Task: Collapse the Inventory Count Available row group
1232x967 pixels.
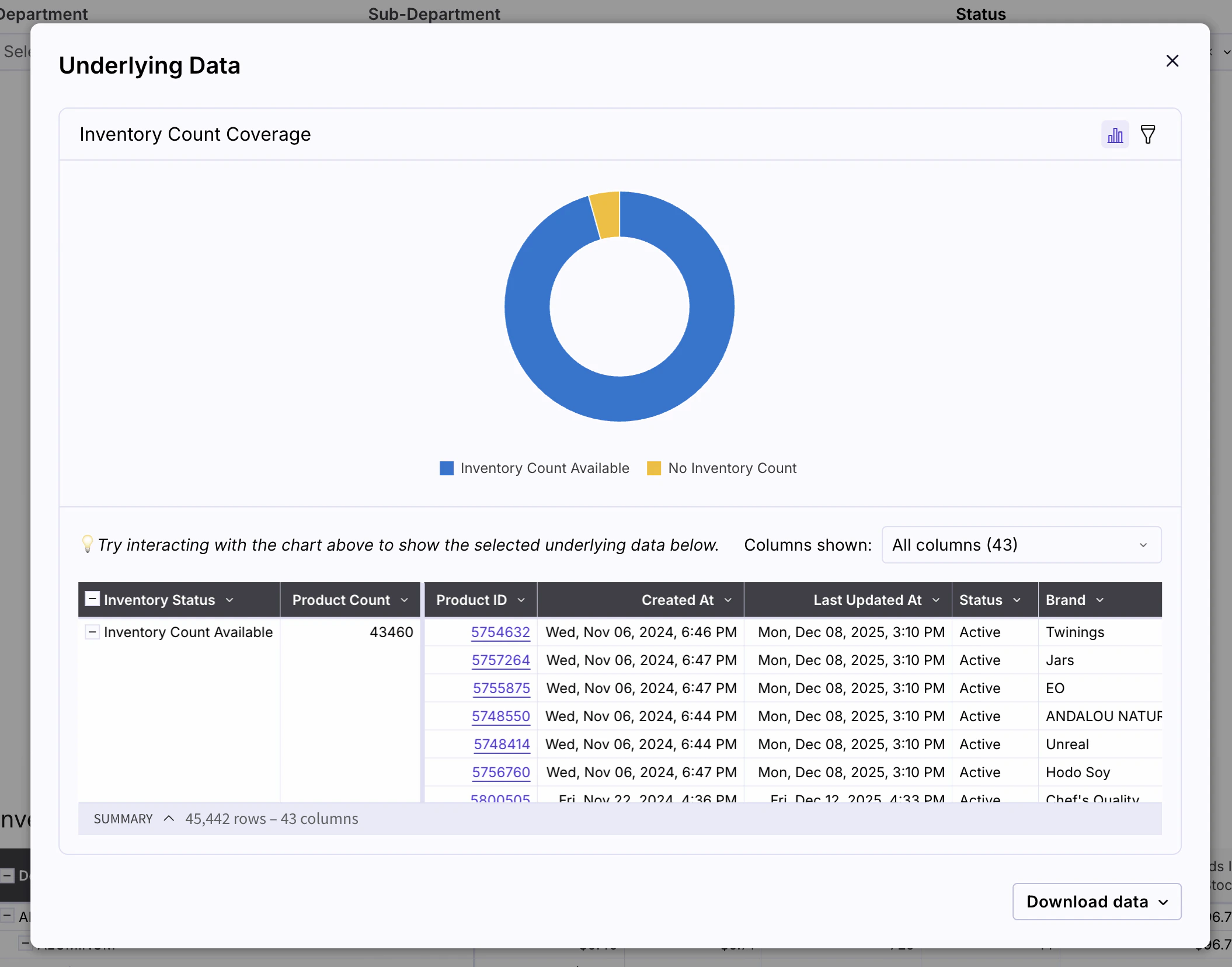Action: click(x=92, y=632)
